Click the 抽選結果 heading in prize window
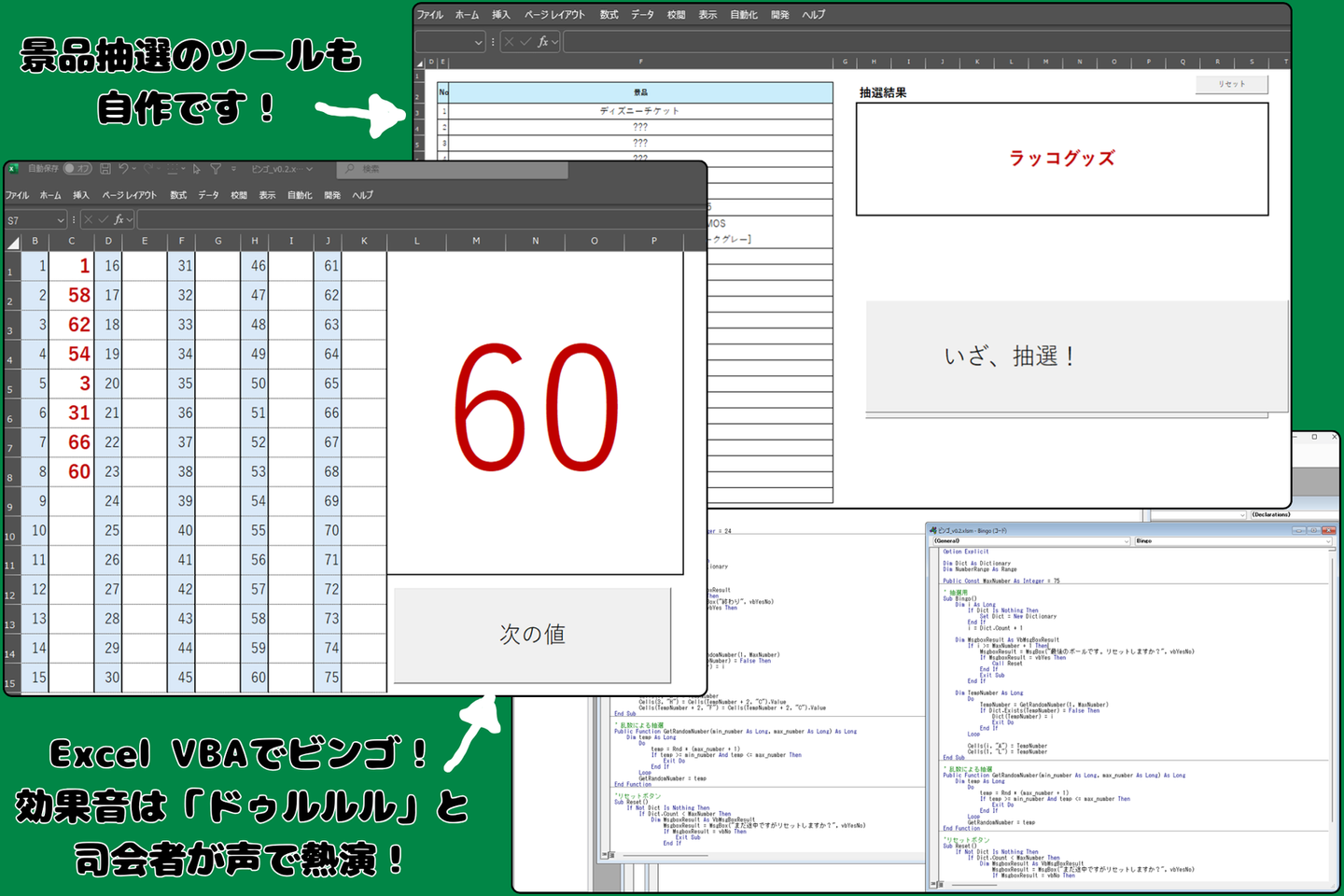This screenshot has height=896, width=1344. tap(883, 93)
